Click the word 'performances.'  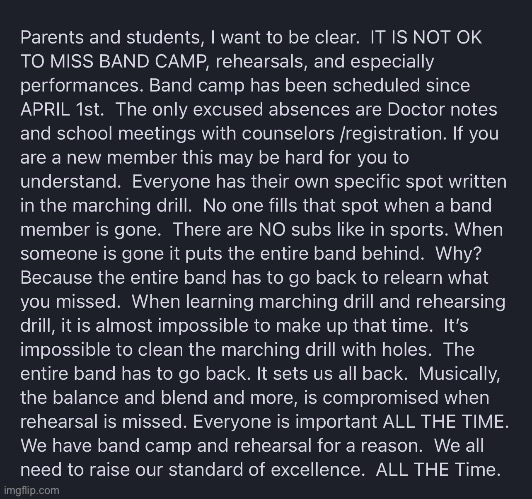pos(82,86)
